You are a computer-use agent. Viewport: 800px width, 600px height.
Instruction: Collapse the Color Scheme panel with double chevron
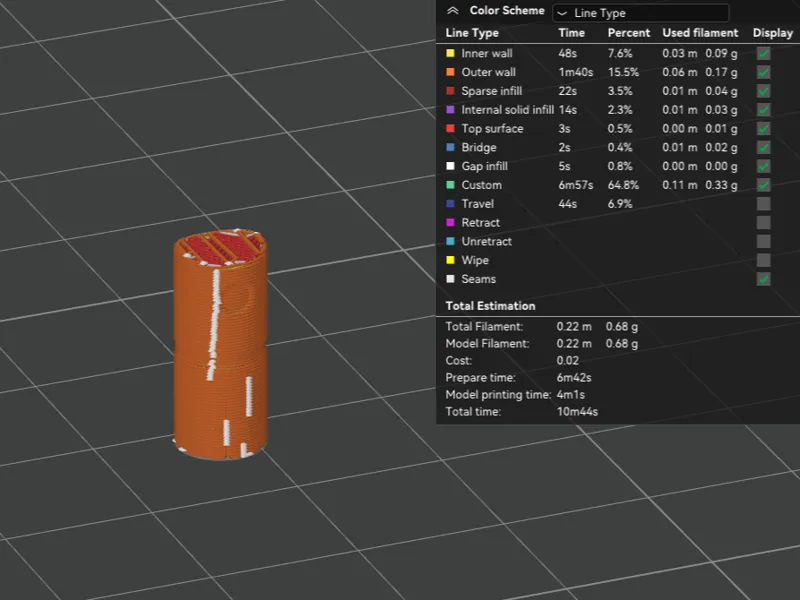(x=453, y=11)
